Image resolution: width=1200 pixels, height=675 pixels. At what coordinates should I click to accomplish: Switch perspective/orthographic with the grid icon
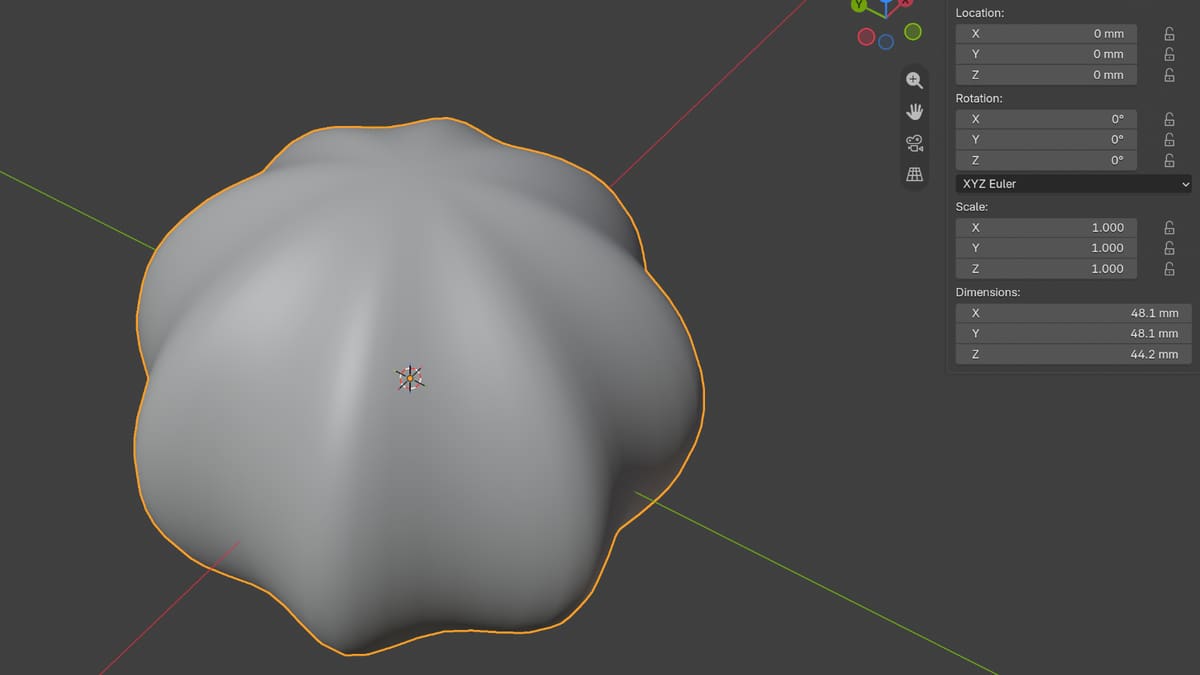[914, 174]
